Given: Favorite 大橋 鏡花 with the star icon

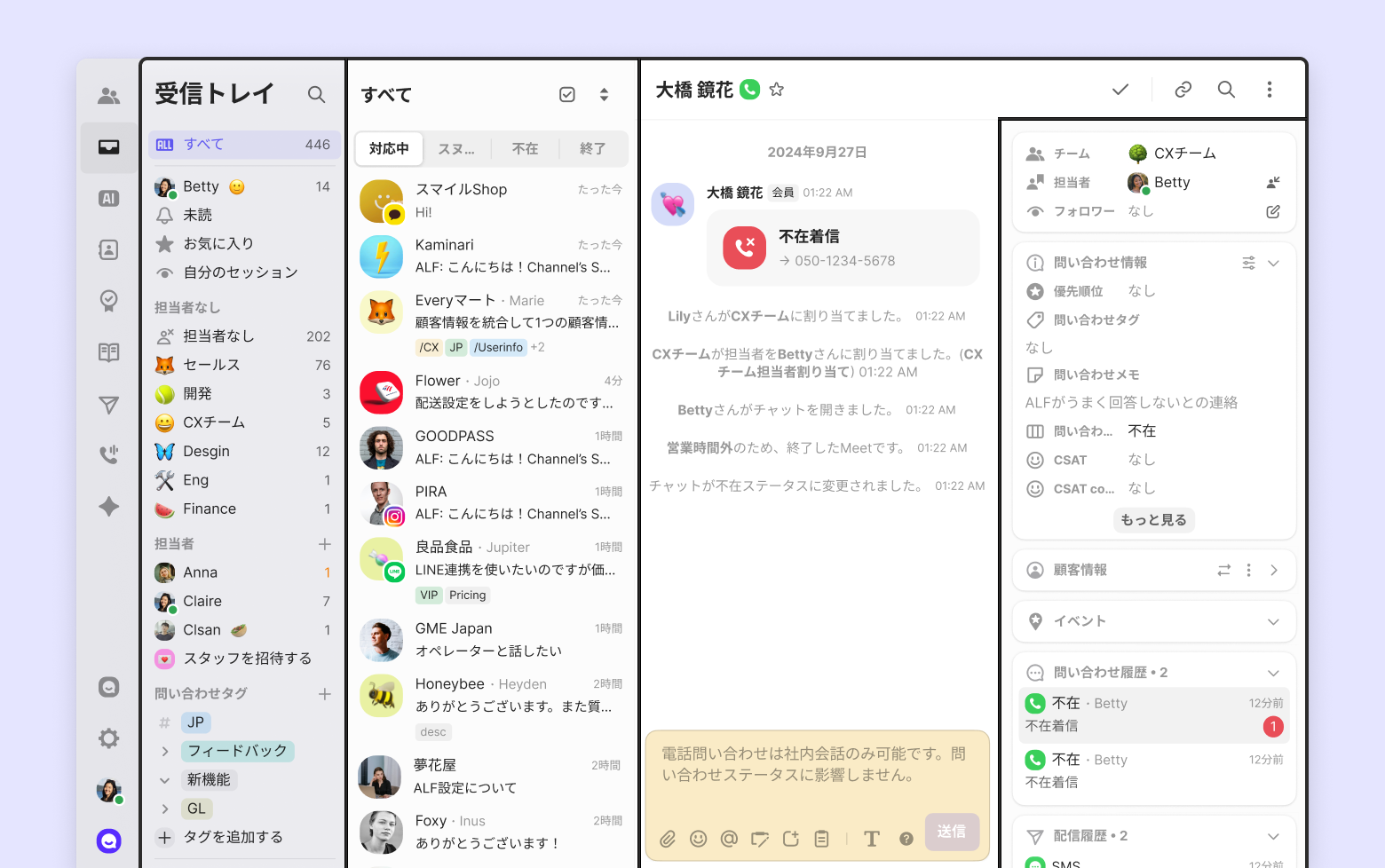Looking at the screenshot, I should tap(777, 90).
